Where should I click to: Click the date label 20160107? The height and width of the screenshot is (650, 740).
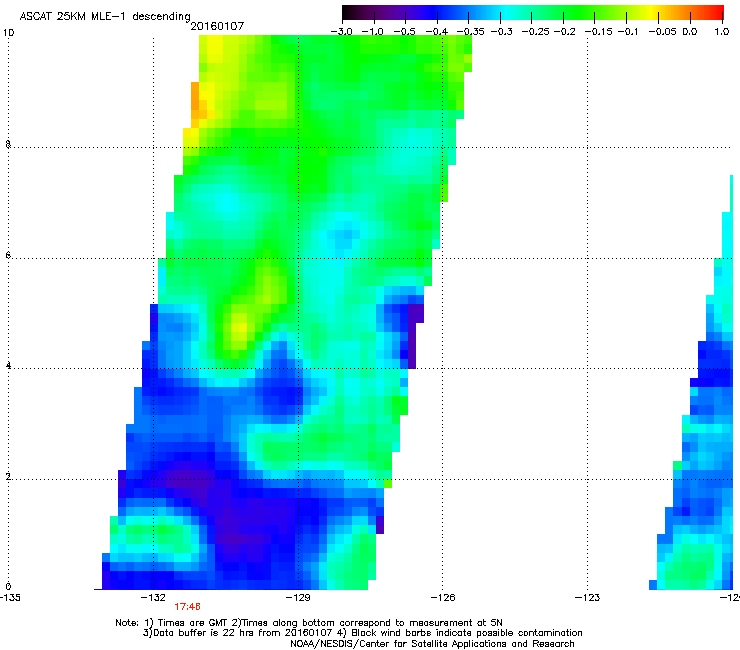coord(217,26)
